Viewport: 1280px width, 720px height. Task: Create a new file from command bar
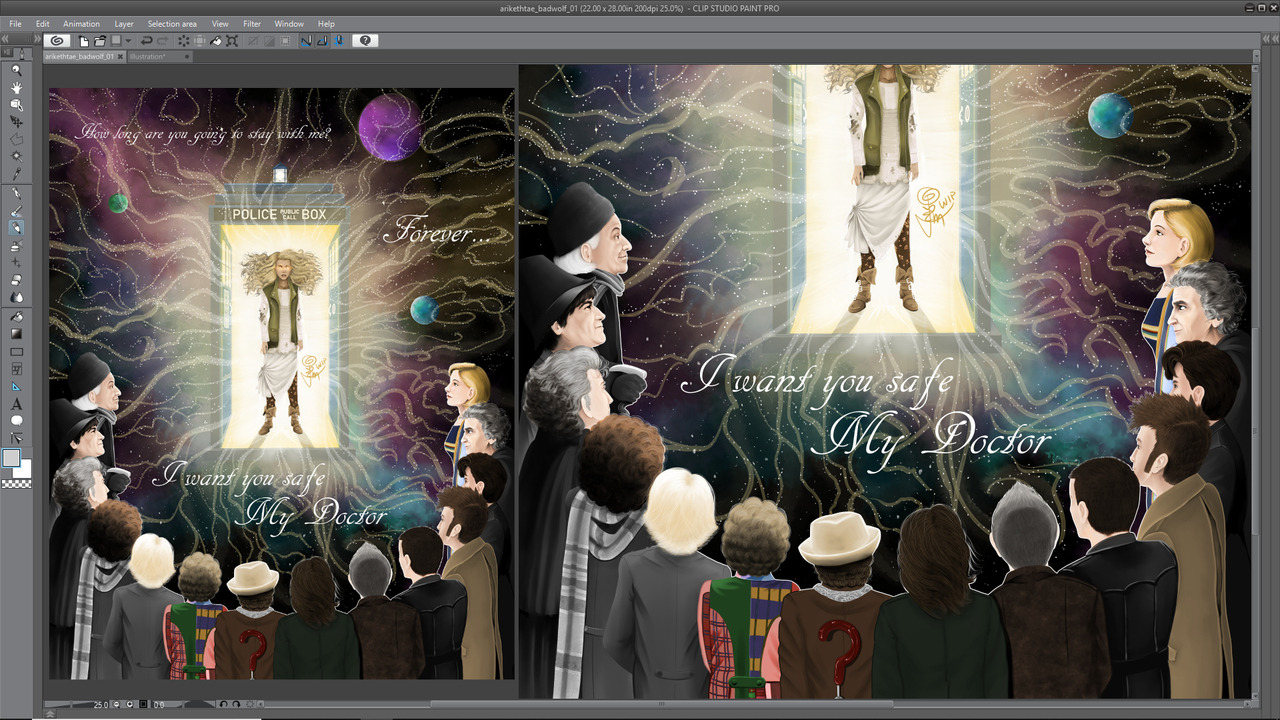coord(84,41)
